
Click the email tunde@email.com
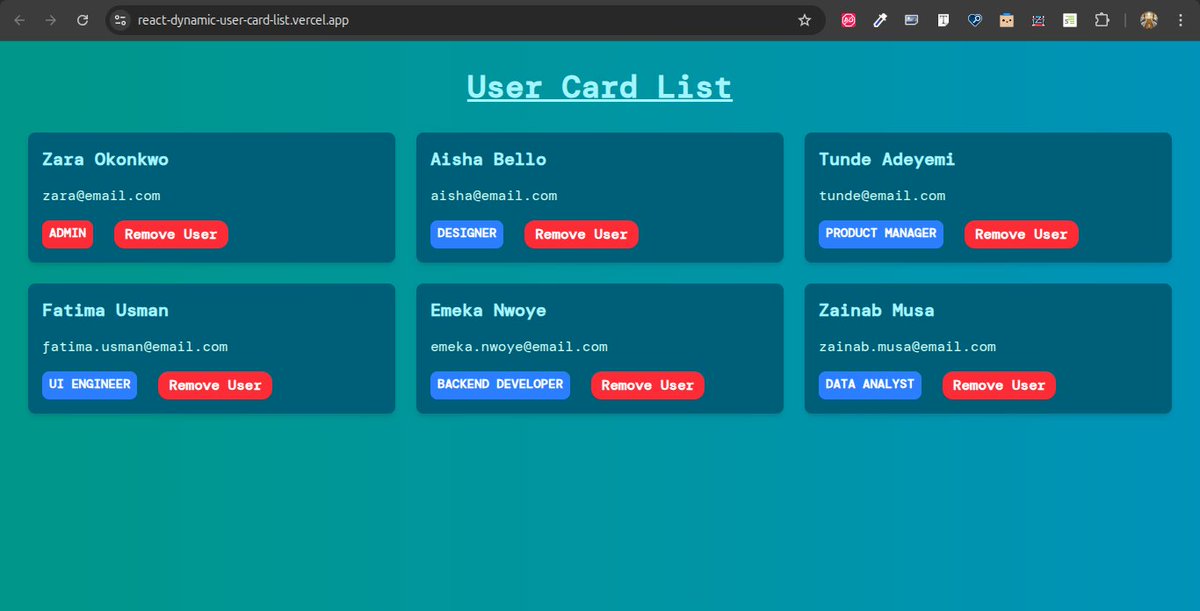882,196
